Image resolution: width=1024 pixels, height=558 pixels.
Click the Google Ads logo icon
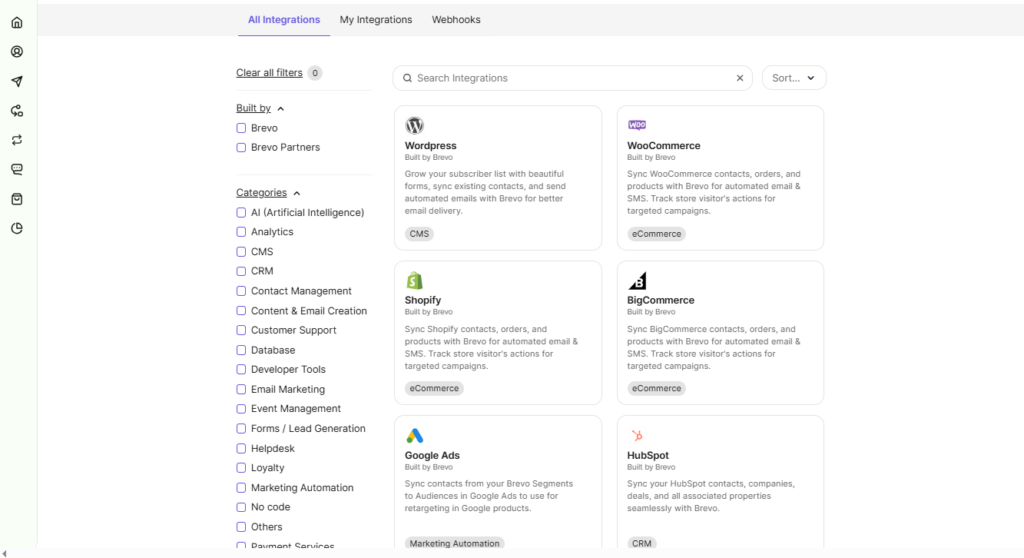414,435
